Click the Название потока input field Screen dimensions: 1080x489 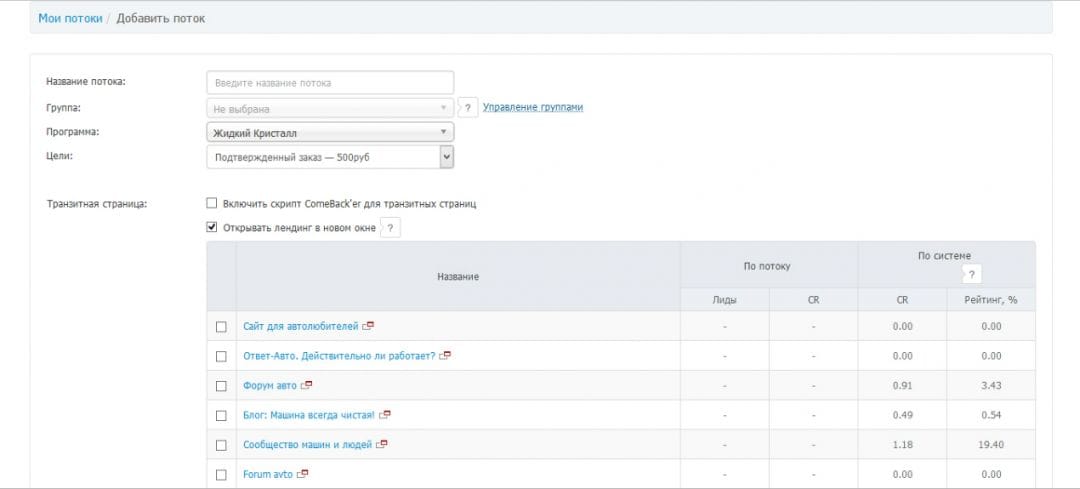[x=329, y=83]
